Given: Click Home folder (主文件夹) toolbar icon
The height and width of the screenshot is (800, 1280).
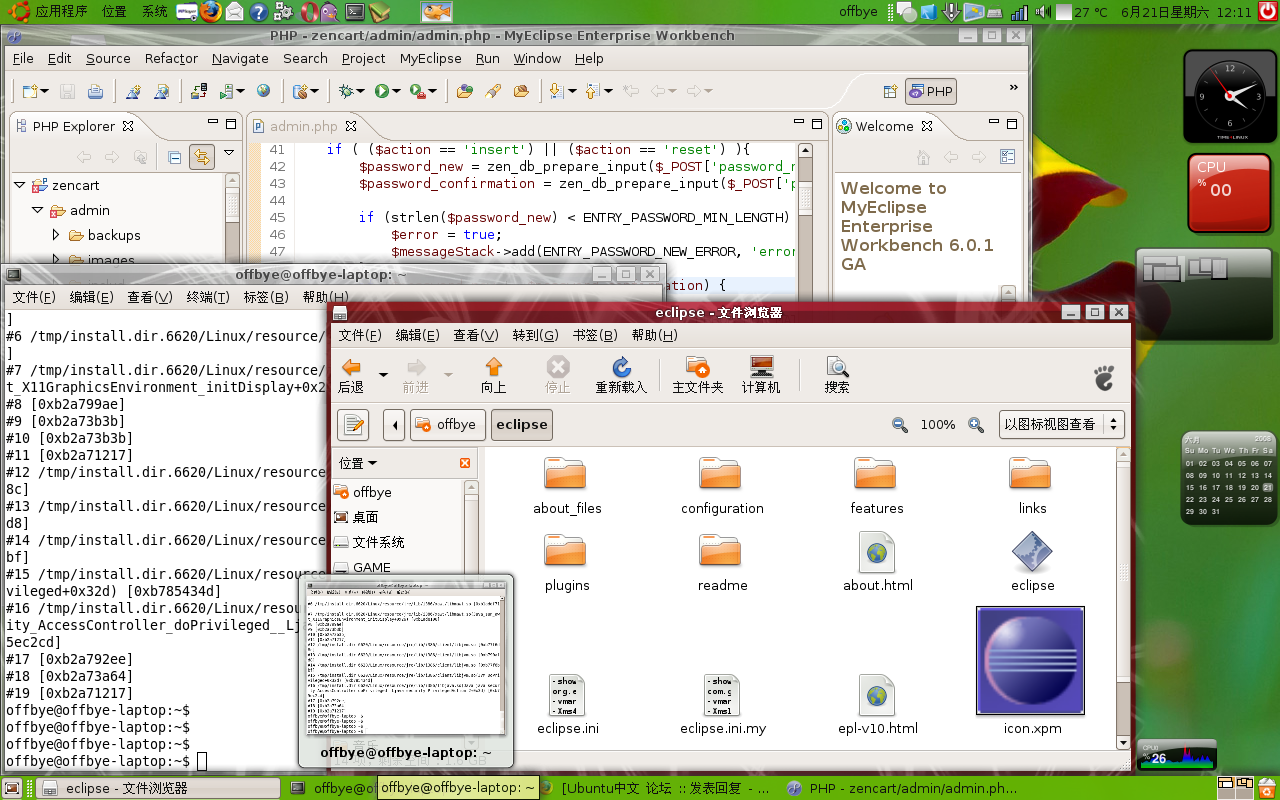Looking at the screenshot, I should (x=697, y=375).
